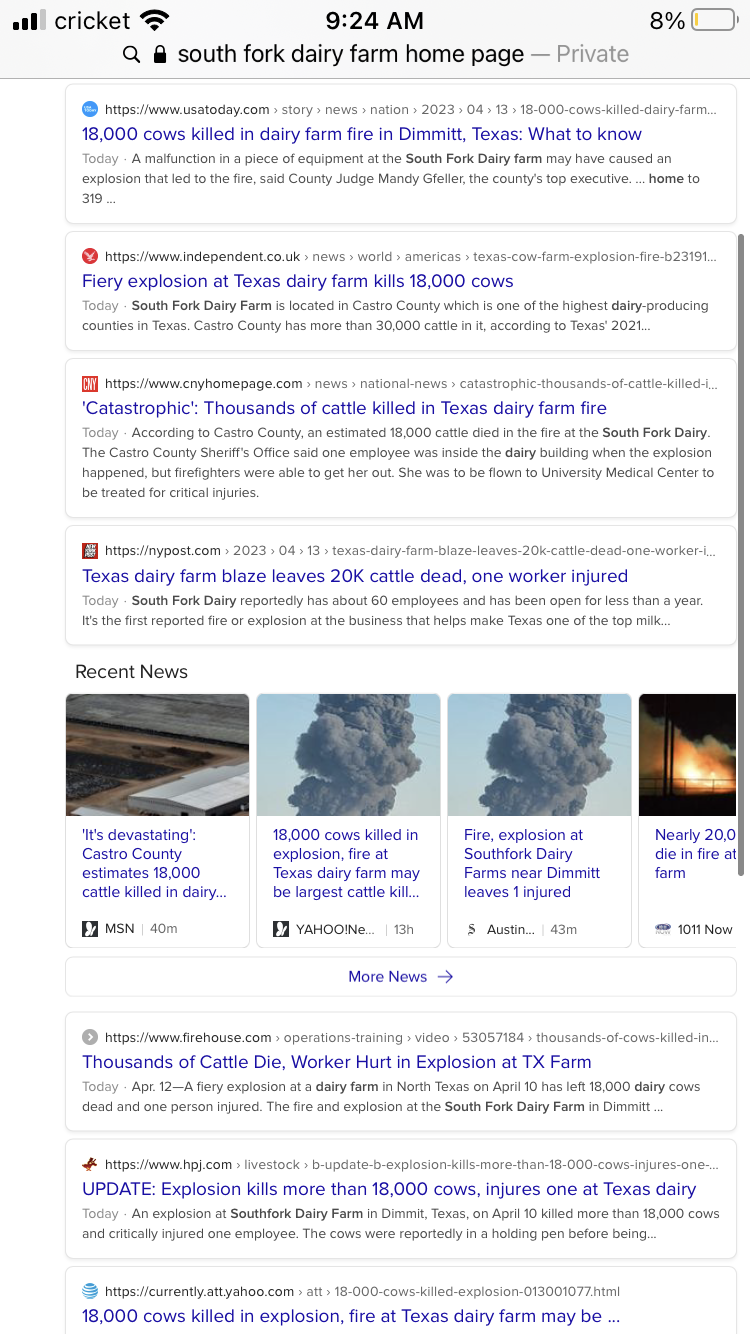This screenshot has width=750, height=1334.
Task: Open 'Catastrophic: Thousands of cattle killed' link
Action: 344,408
